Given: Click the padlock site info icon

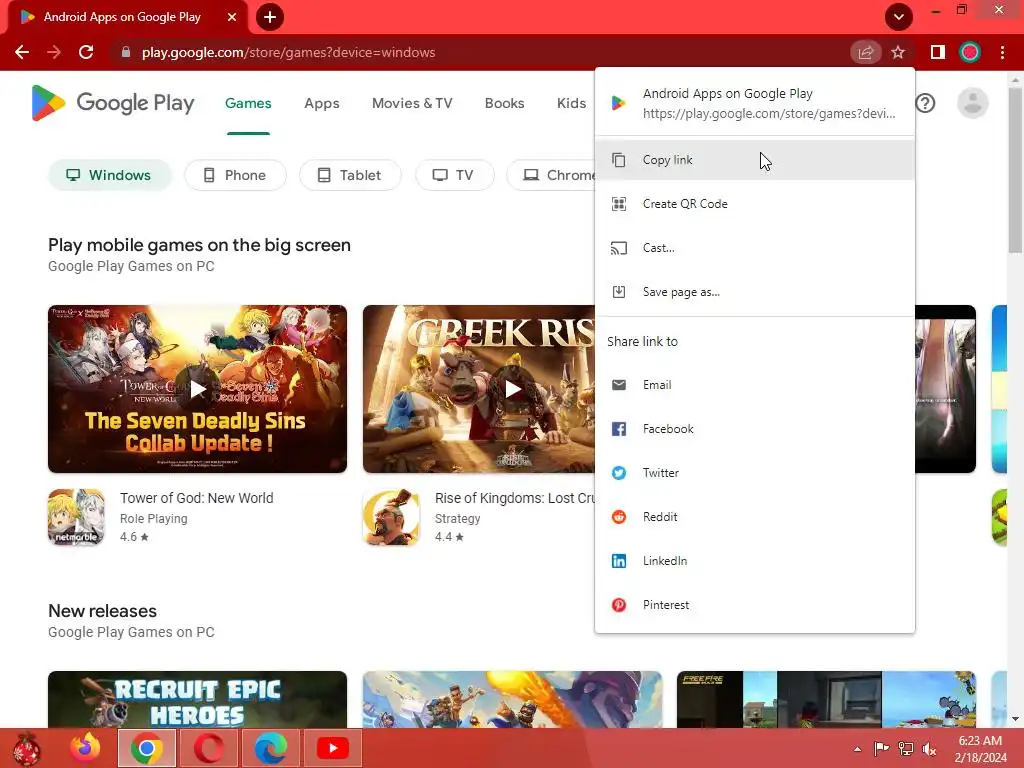Looking at the screenshot, I should pos(126,52).
